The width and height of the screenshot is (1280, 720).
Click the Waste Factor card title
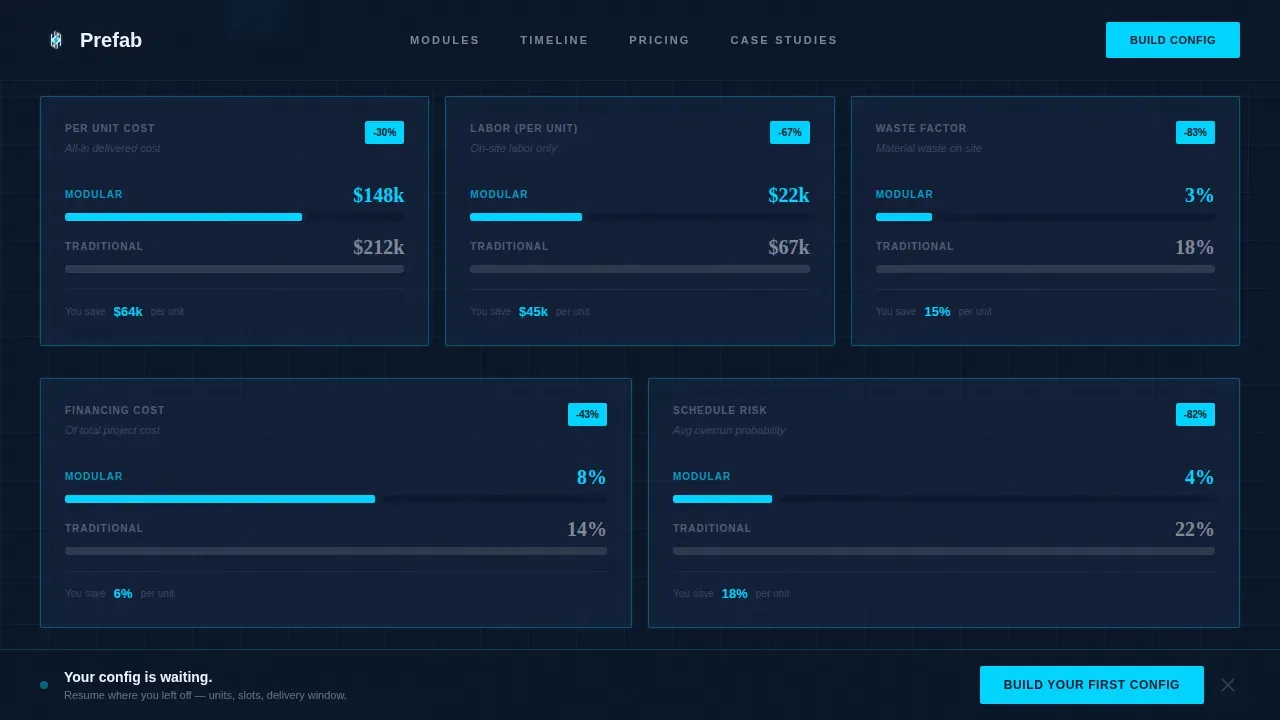coord(921,128)
